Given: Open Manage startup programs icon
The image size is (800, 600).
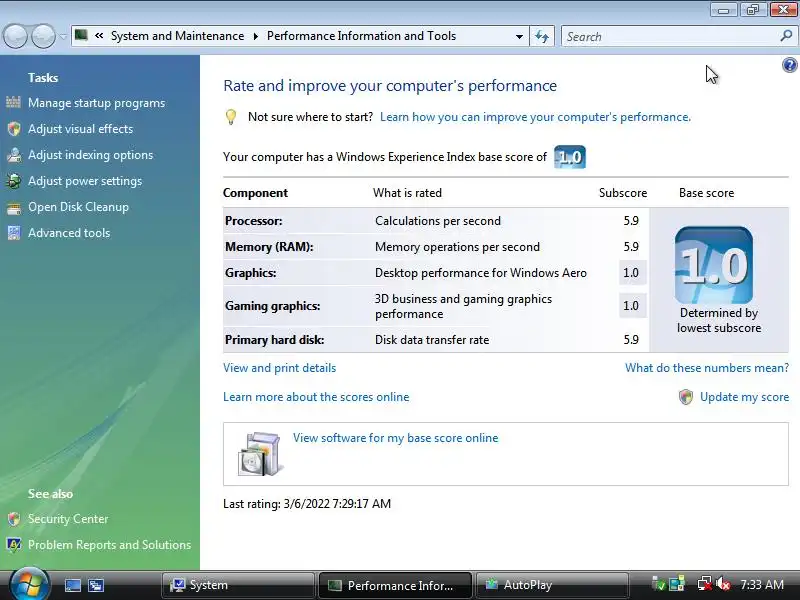Looking at the screenshot, I should [13, 103].
